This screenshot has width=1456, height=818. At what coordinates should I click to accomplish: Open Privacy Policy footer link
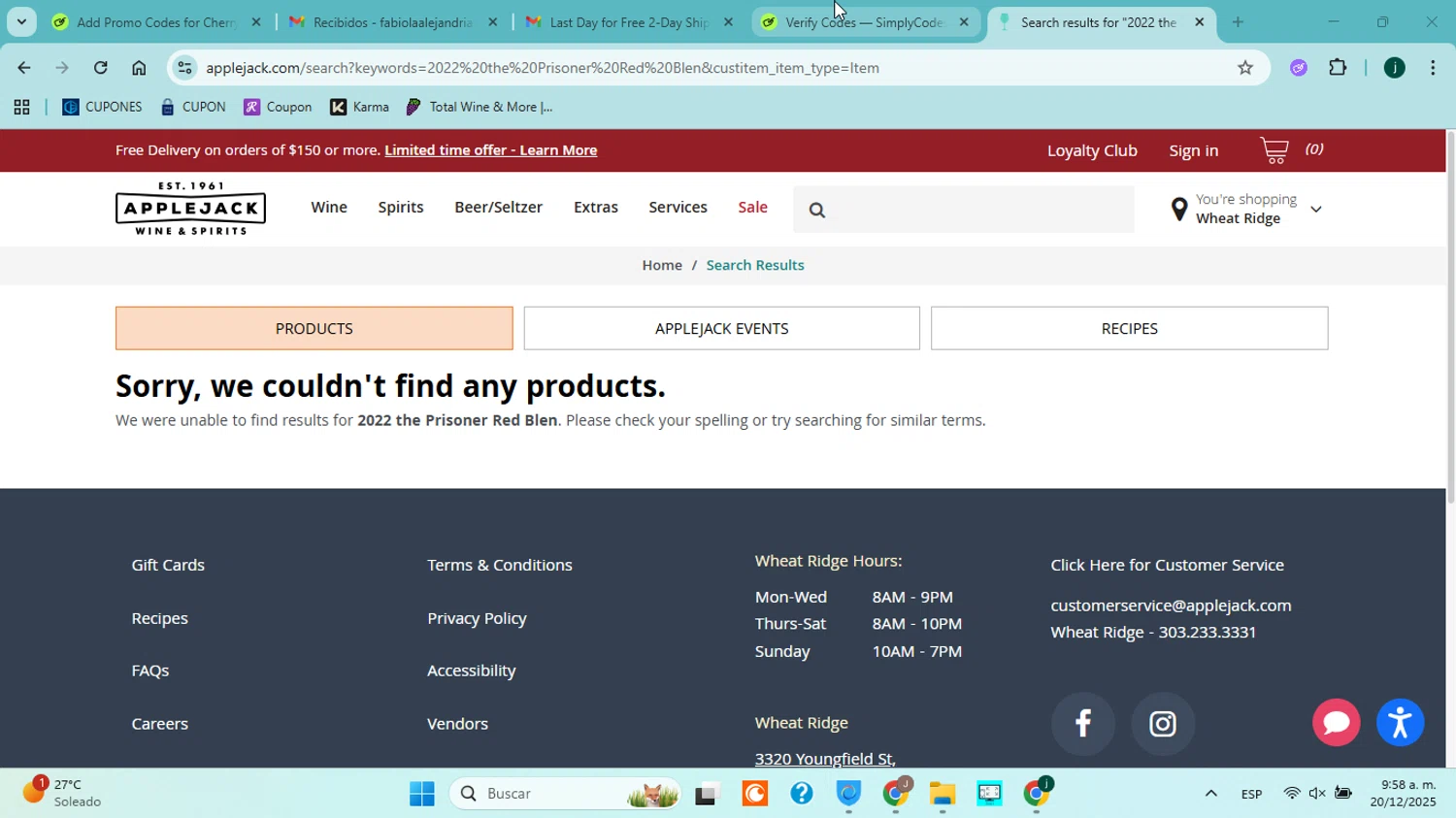(477, 618)
